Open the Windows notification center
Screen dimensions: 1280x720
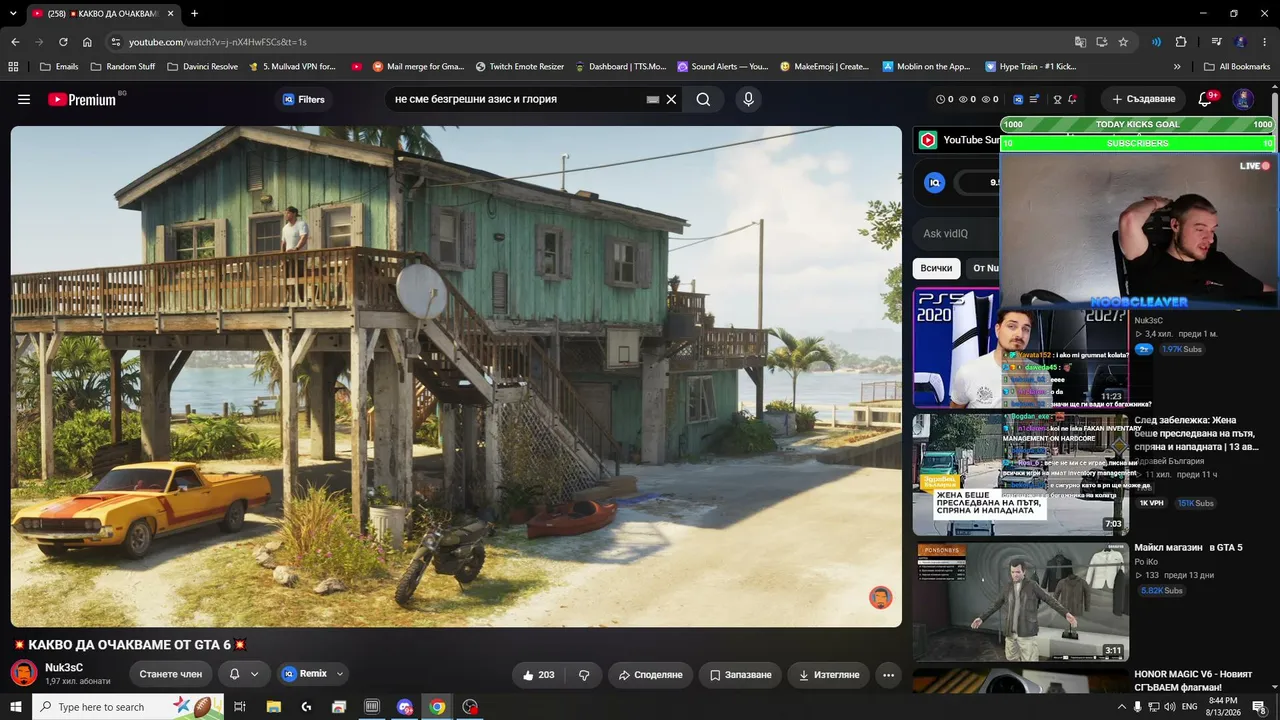(1259, 707)
